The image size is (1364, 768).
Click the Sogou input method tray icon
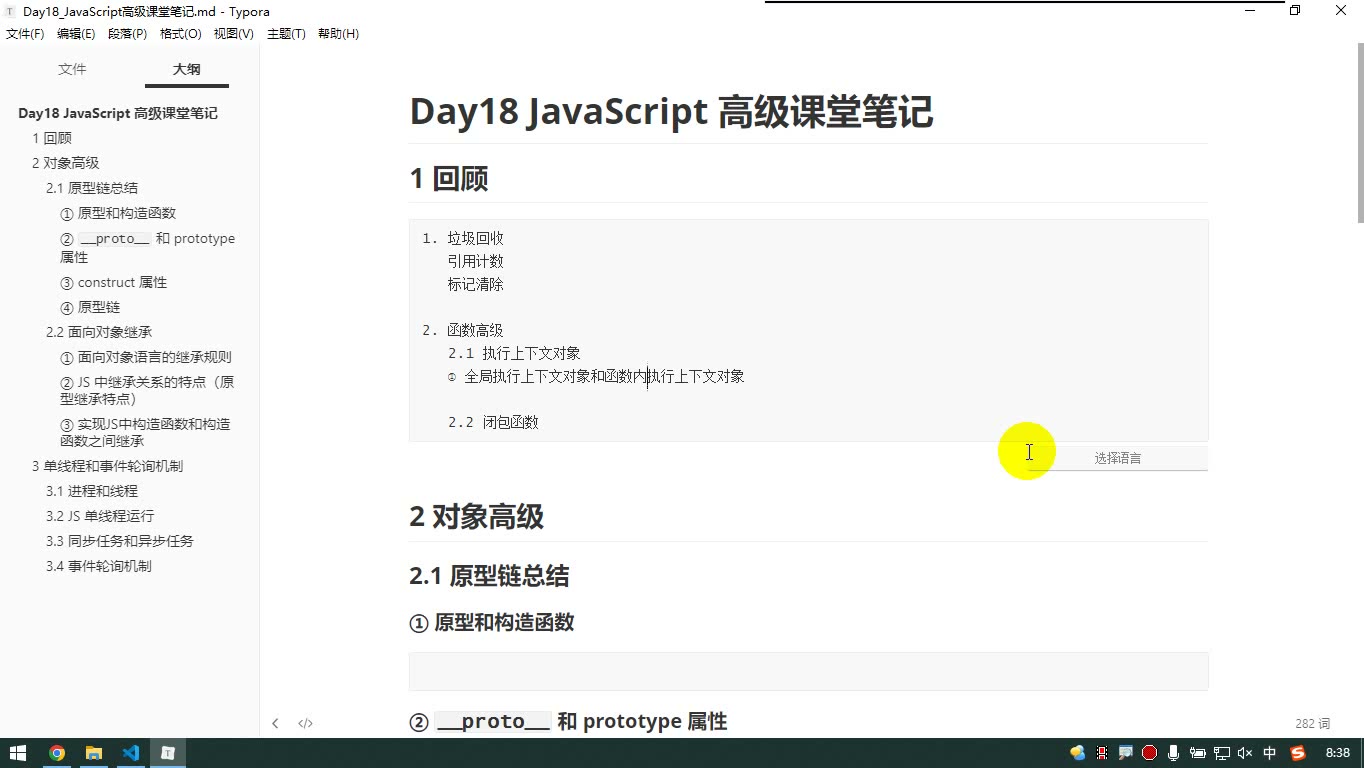[x=1299, y=753]
